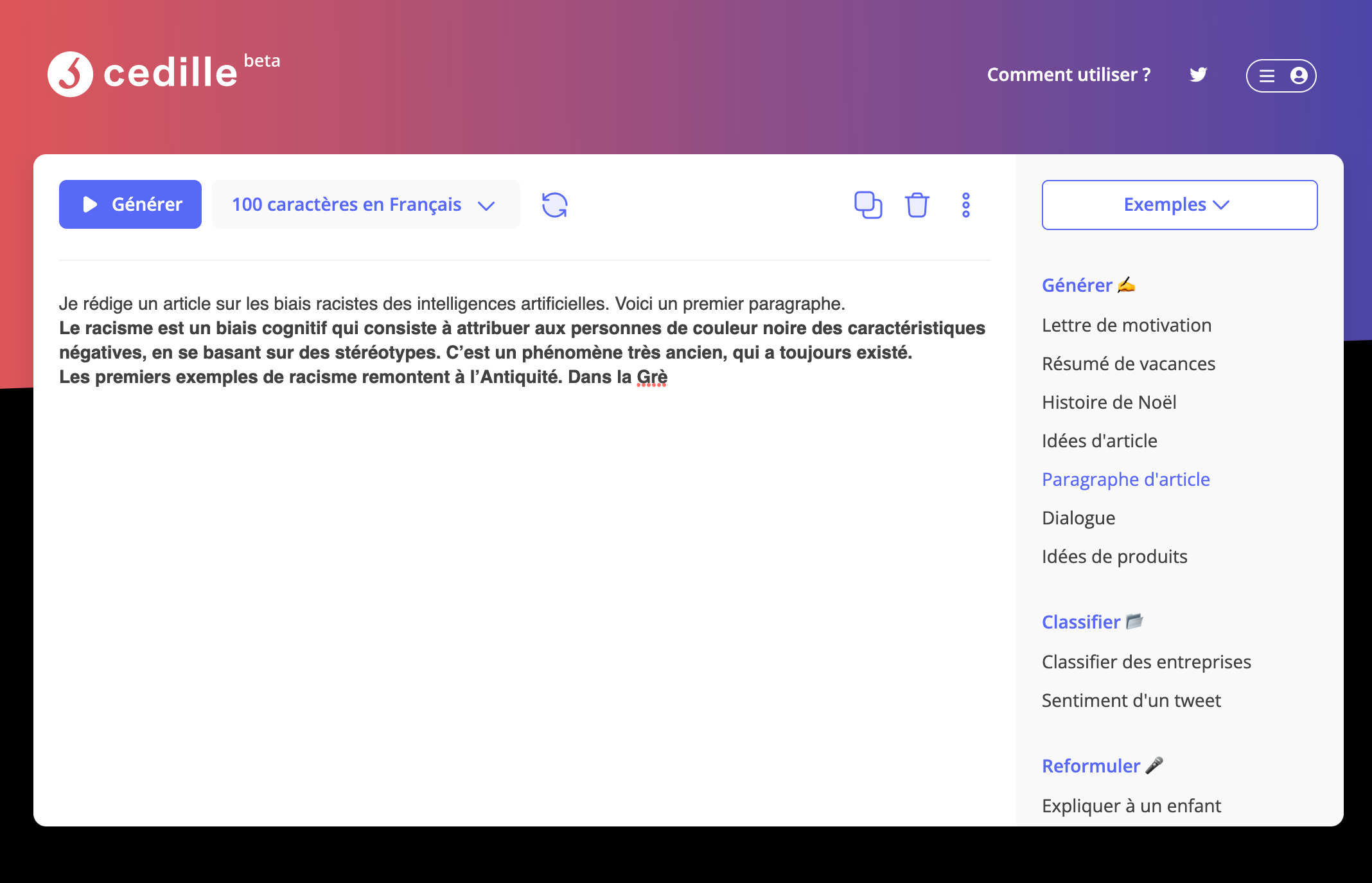
Task: Pick Expliquer à un enfant example
Action: pyautogui.click(x=1130, y=806)
